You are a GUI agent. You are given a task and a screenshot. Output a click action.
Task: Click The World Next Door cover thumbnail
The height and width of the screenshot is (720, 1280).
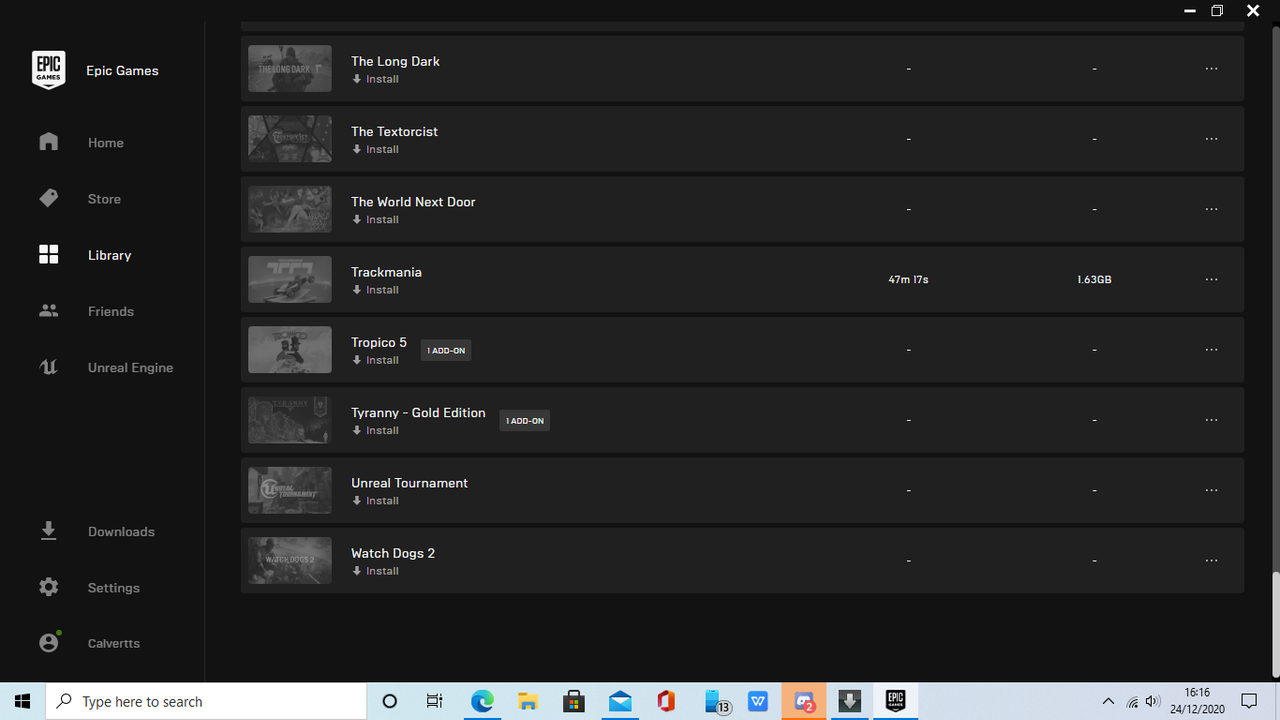click(x=290, y=209)
